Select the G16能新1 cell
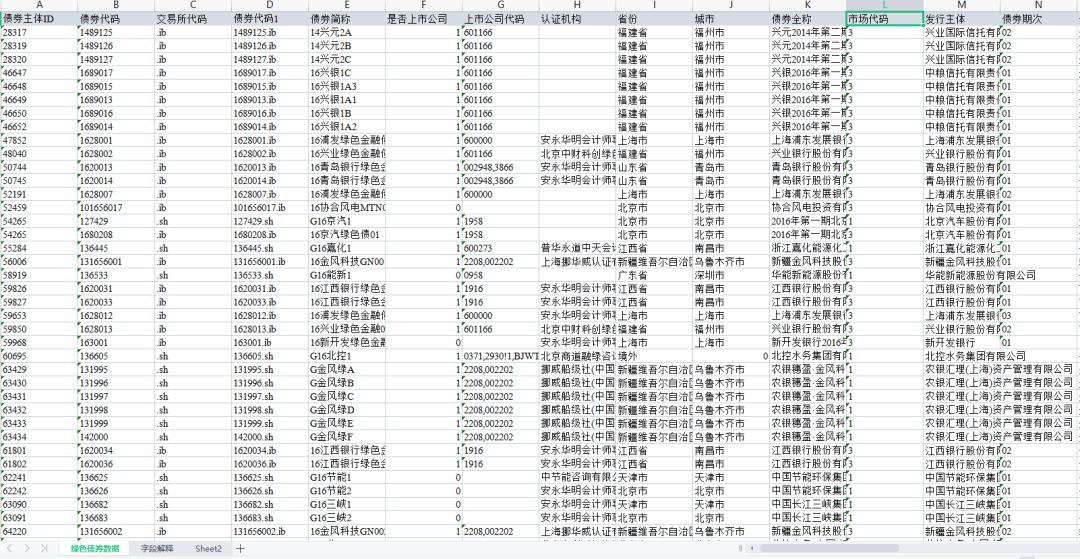The width and height of the screenshot is (1080, 559). [x=346, y=275]
